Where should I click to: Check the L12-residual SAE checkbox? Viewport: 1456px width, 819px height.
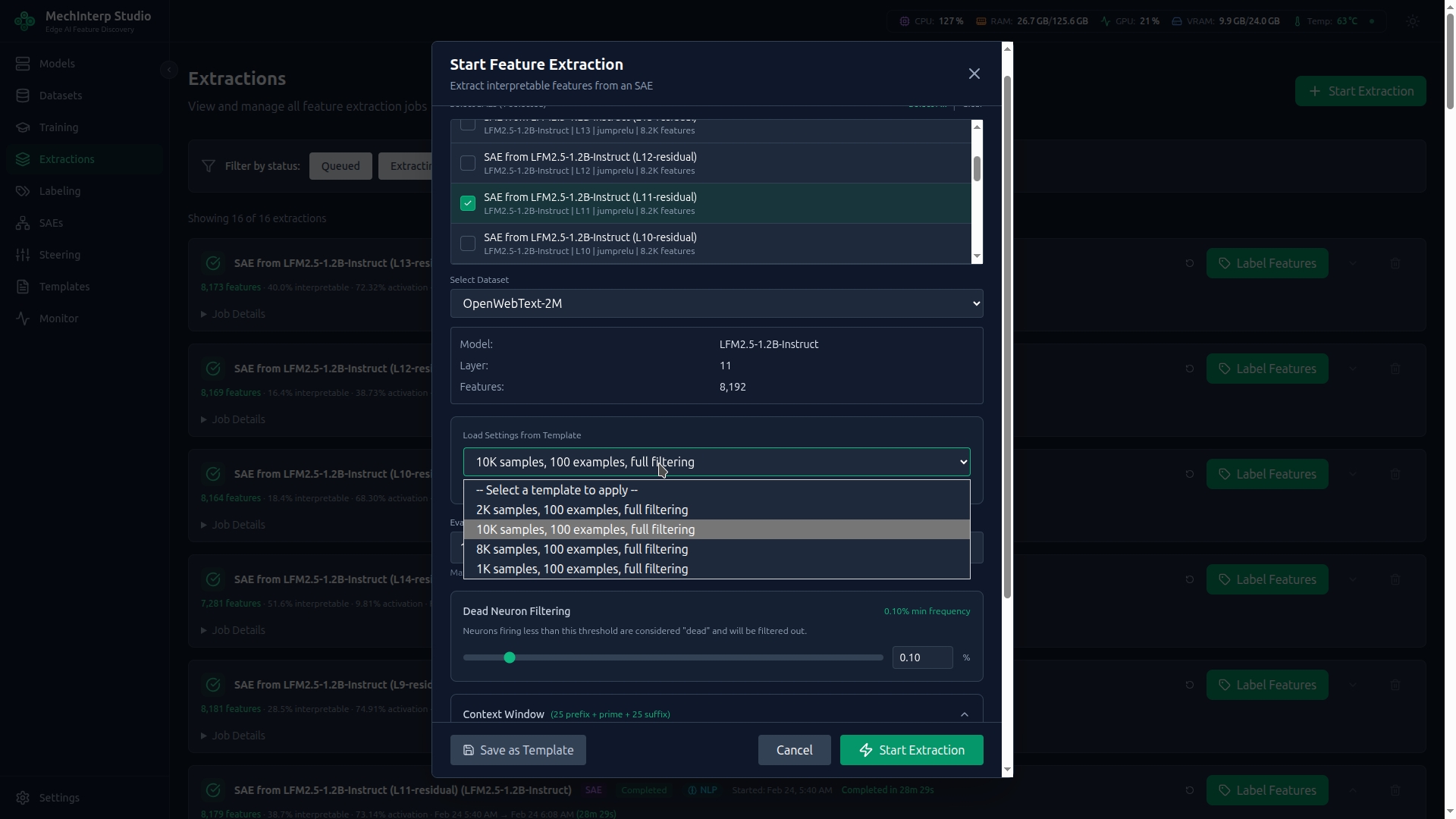coord(468,163)
